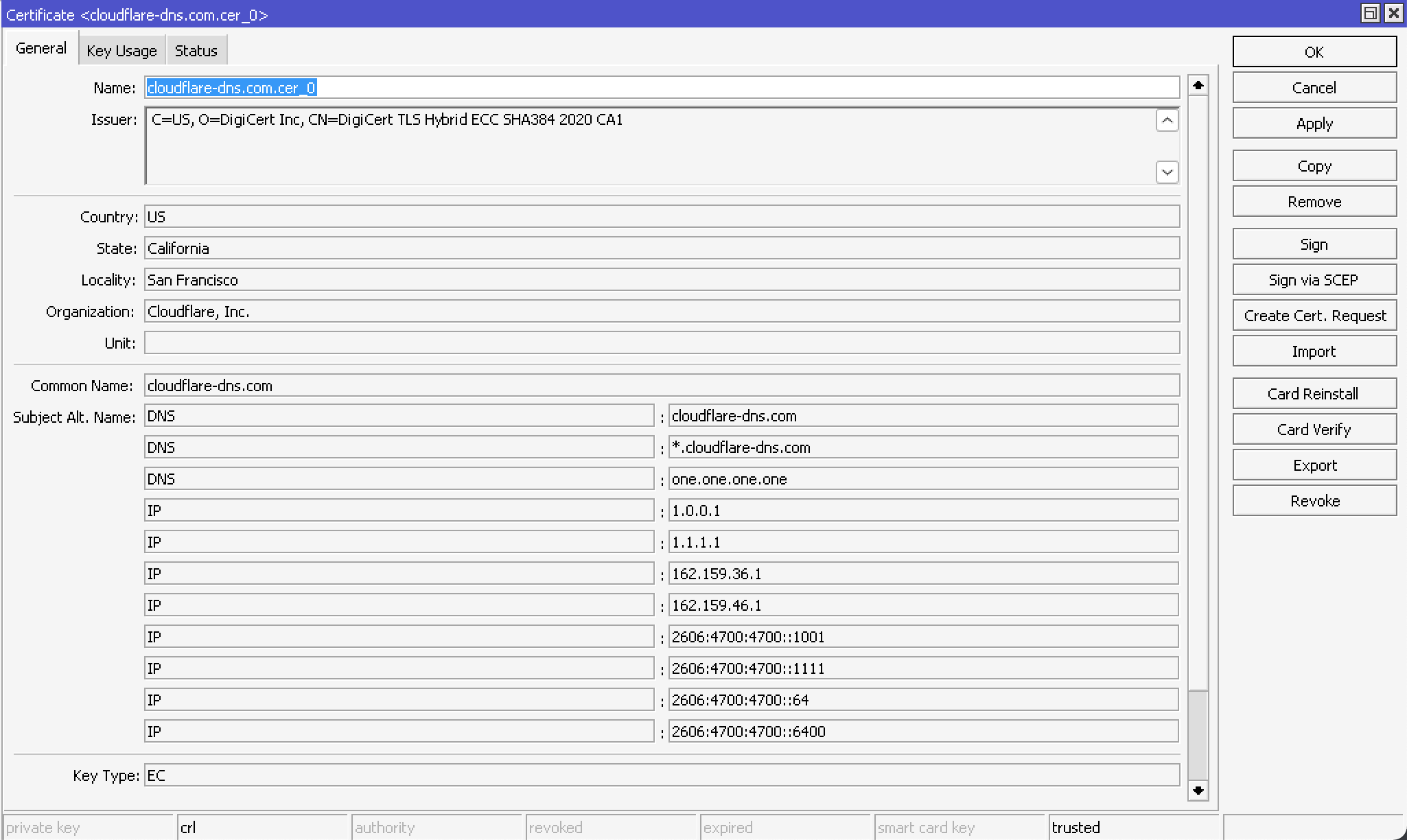This screenshot has height=840, width=1407.
Task: Click into the certificate Name field
Action: (662, 88)
